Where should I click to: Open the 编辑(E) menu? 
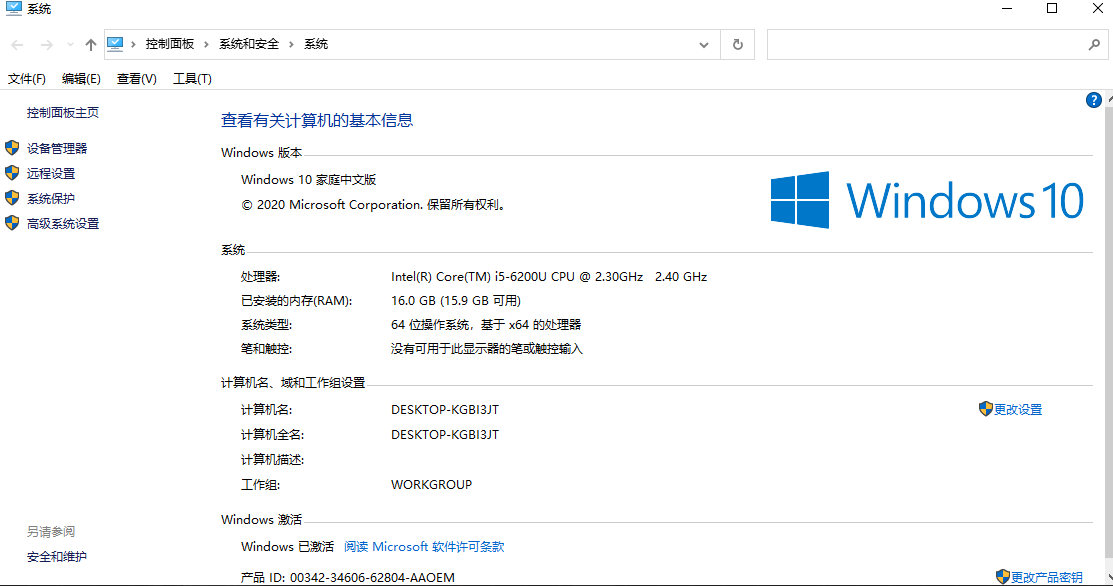click(81, 79)
